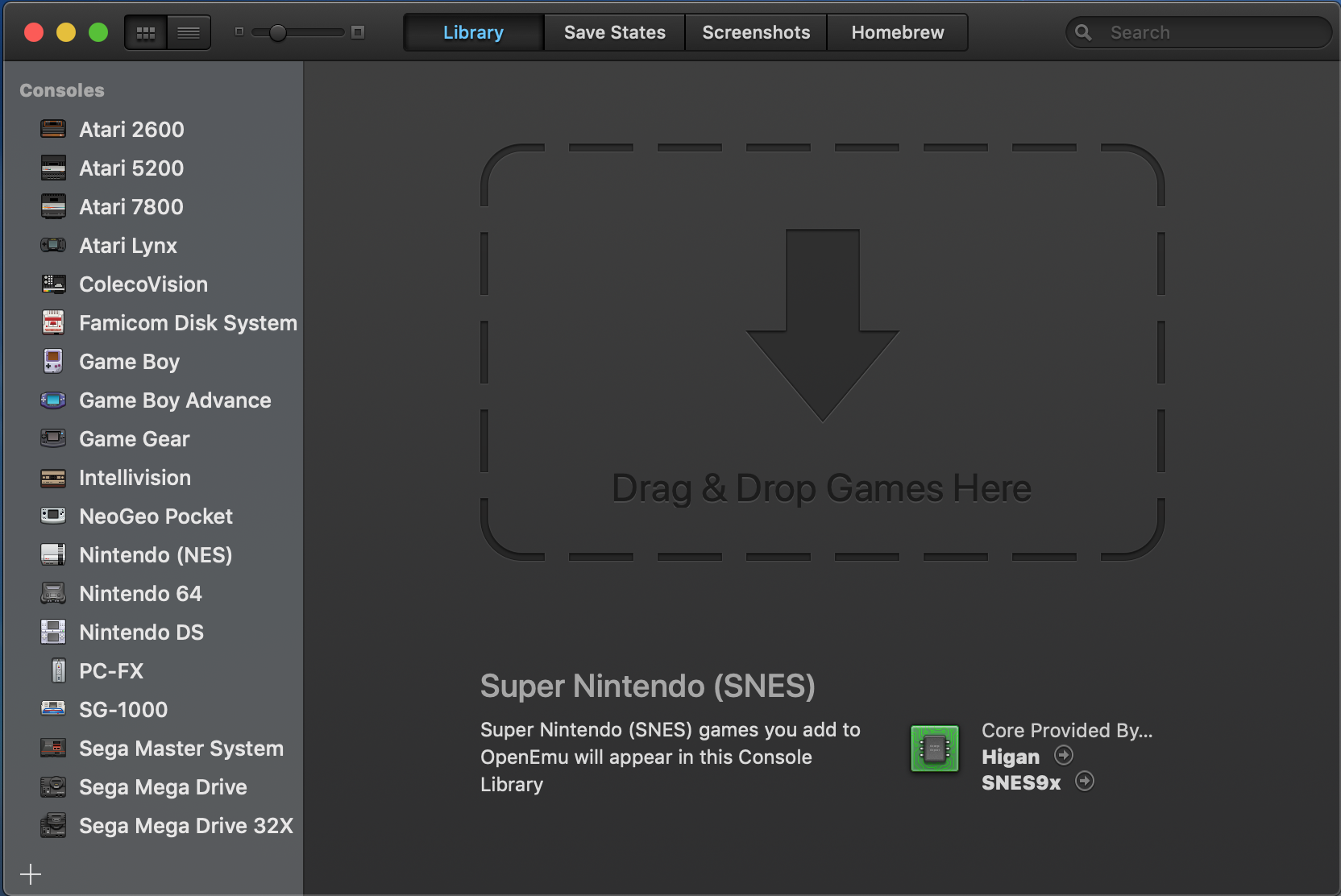Select Game Boy Advance label

pyautogui.click(x=175, y=400)
